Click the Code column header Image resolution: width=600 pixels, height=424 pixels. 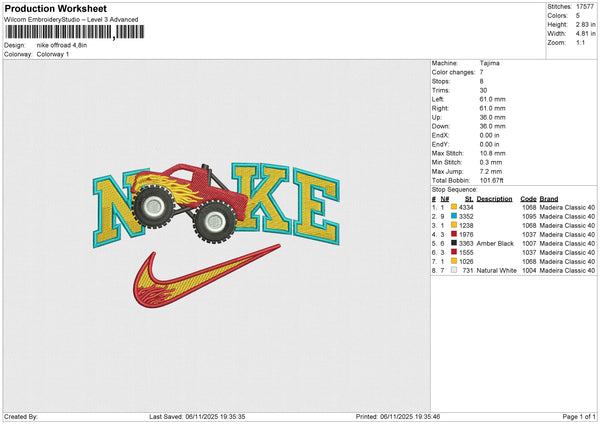click(528, 198)
